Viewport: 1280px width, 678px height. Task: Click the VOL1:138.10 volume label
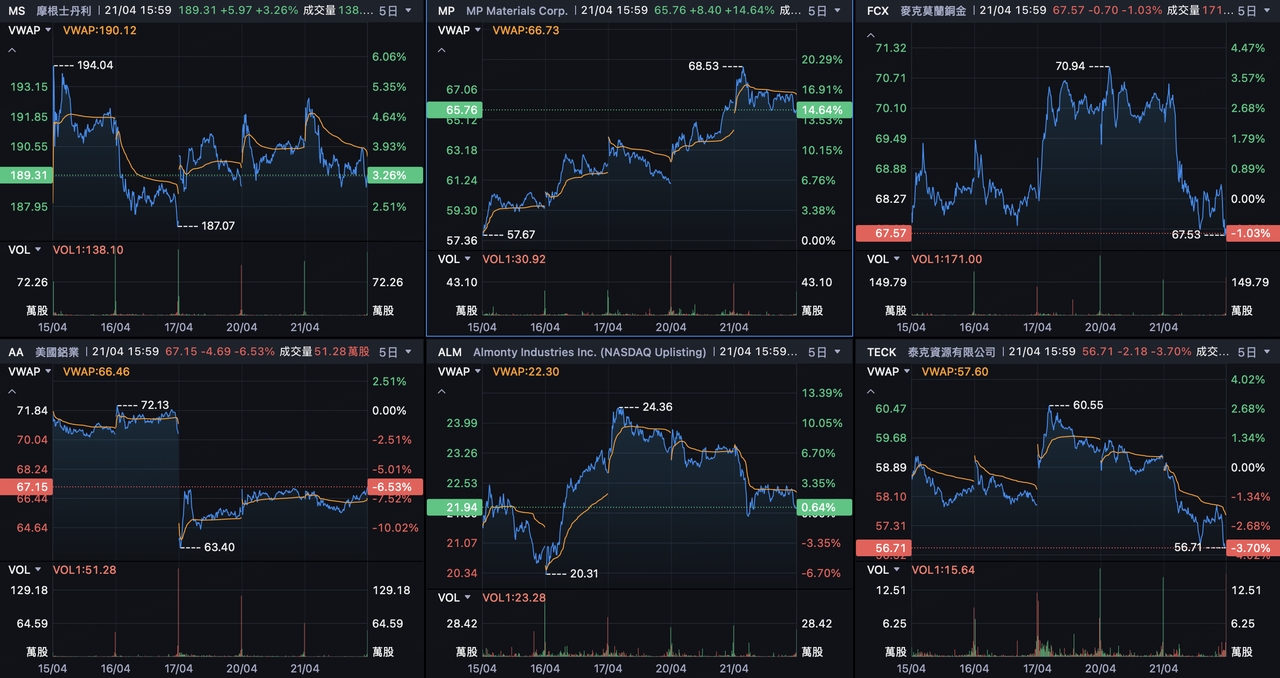(x=88, y=250)
